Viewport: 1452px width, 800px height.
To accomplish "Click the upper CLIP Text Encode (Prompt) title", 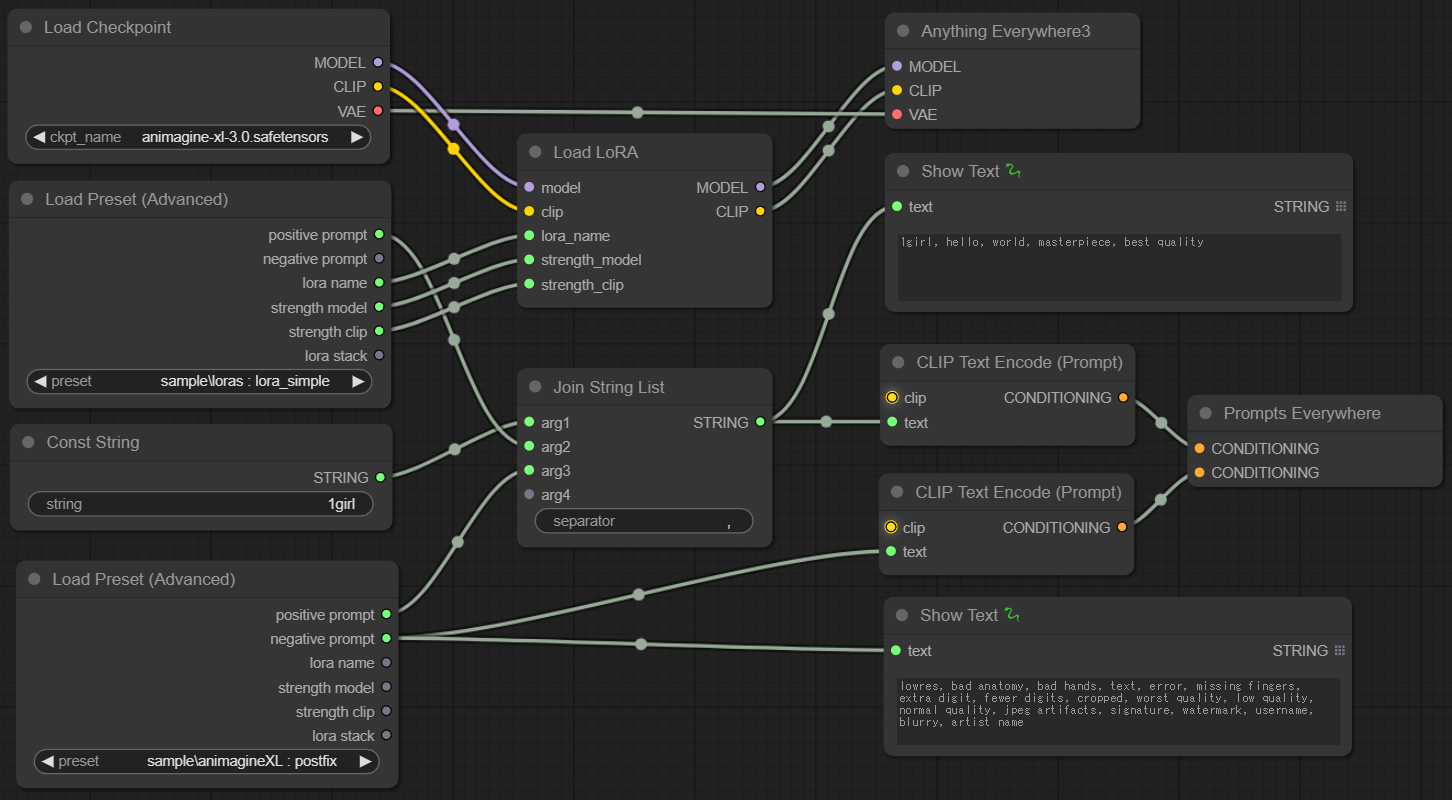I will click(1019, 362).
